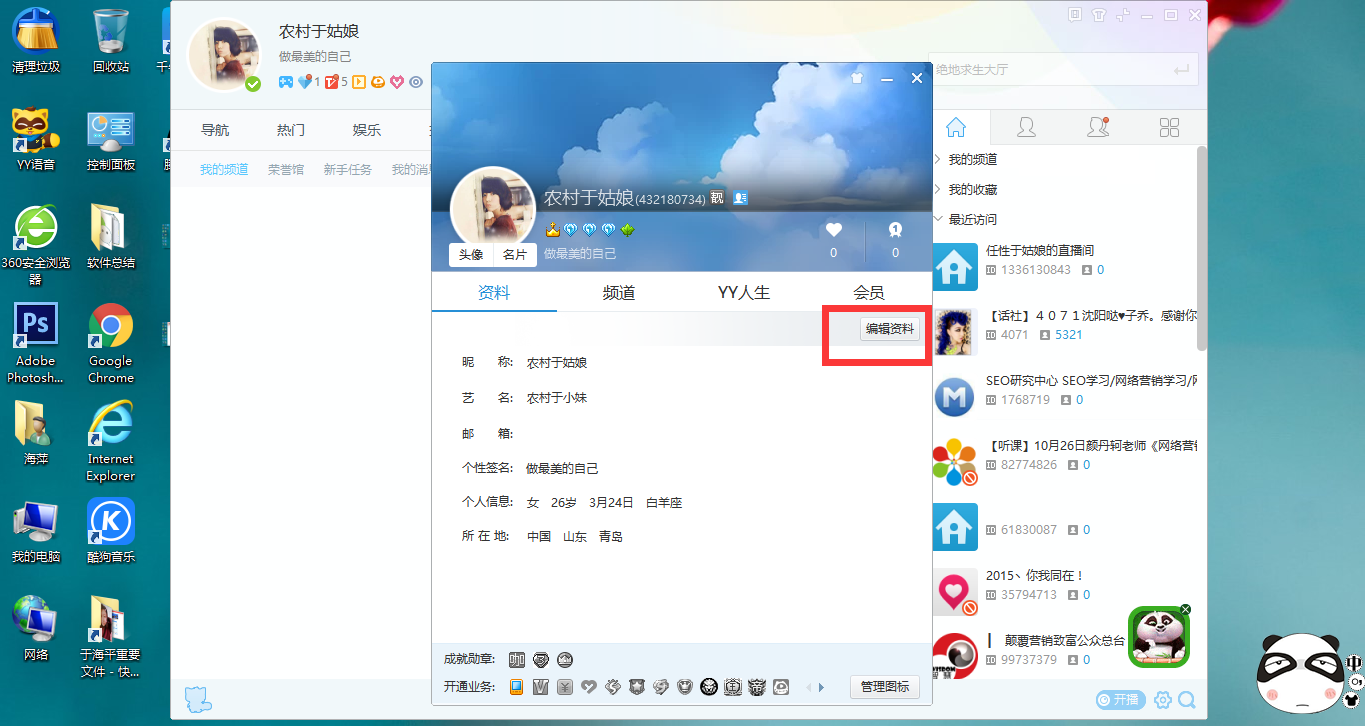
Task: Open the home tab icon in right panel
Action: click(x=956, y=127)
